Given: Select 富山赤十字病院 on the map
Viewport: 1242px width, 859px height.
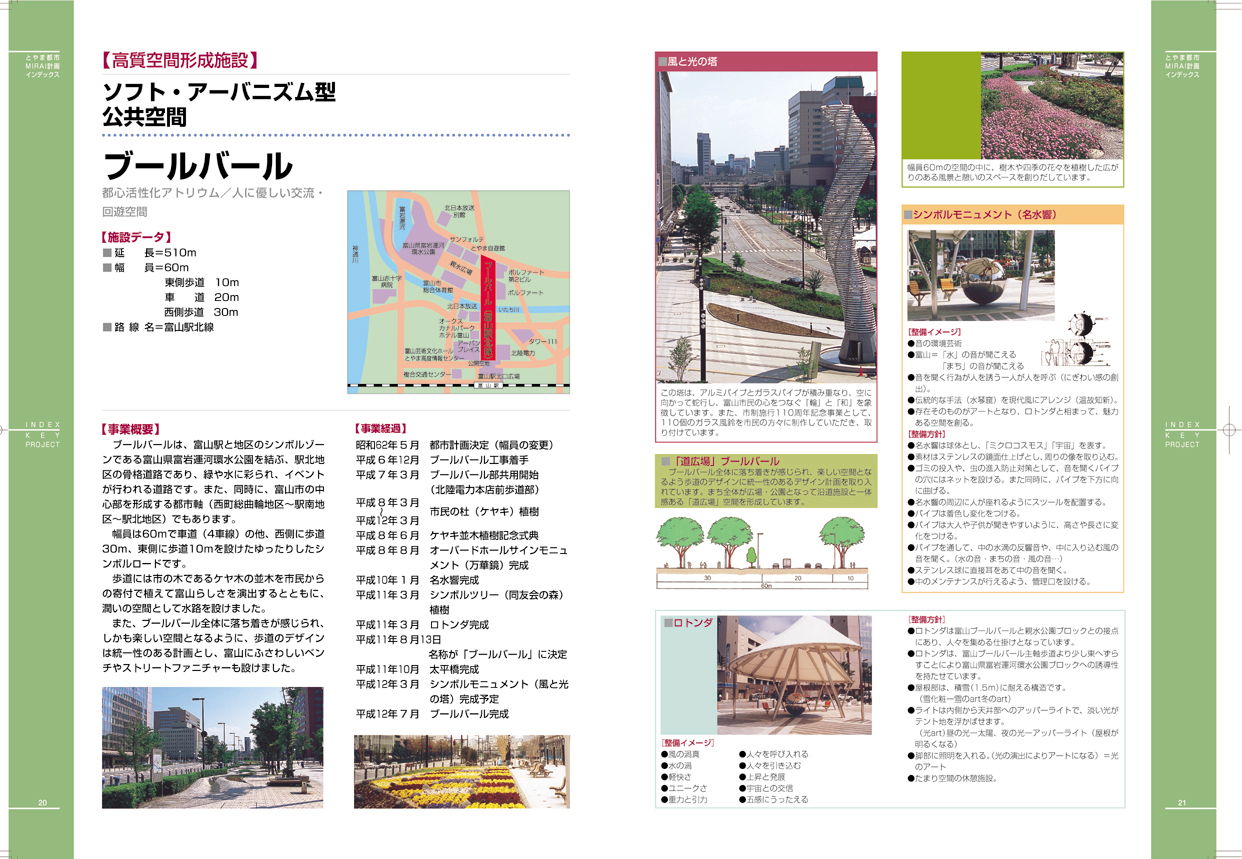Looking at the screenshot, I should (x=386, y=282).
